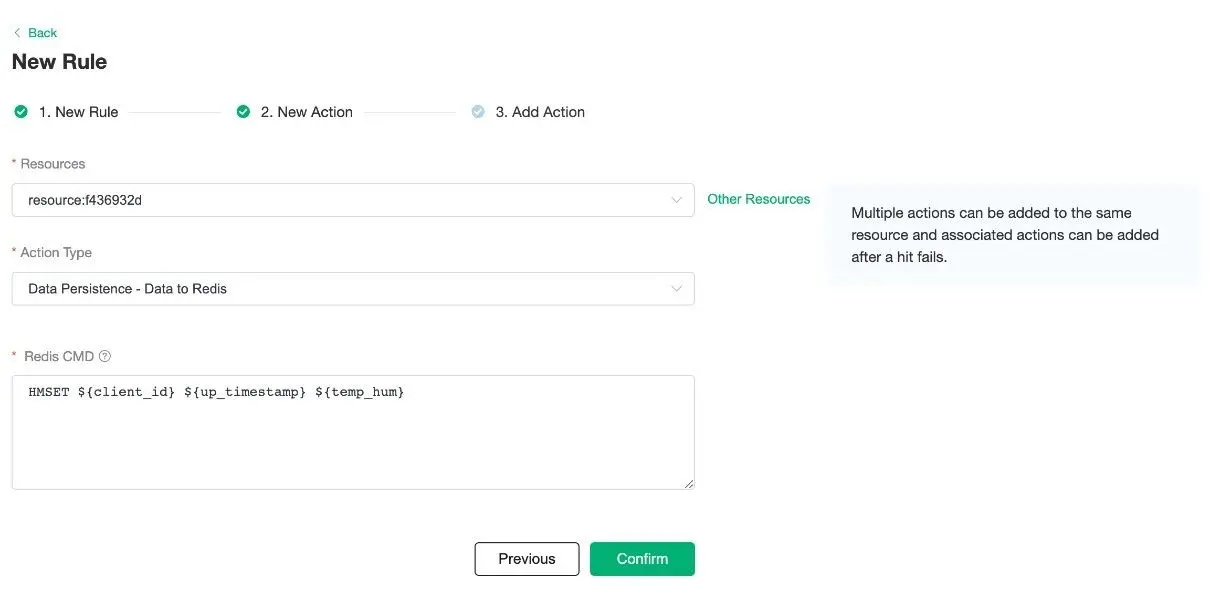Click the green checkmark beside 2. New Action
This screenshot has width=1209, height=605.
click(x=243, y=112)
